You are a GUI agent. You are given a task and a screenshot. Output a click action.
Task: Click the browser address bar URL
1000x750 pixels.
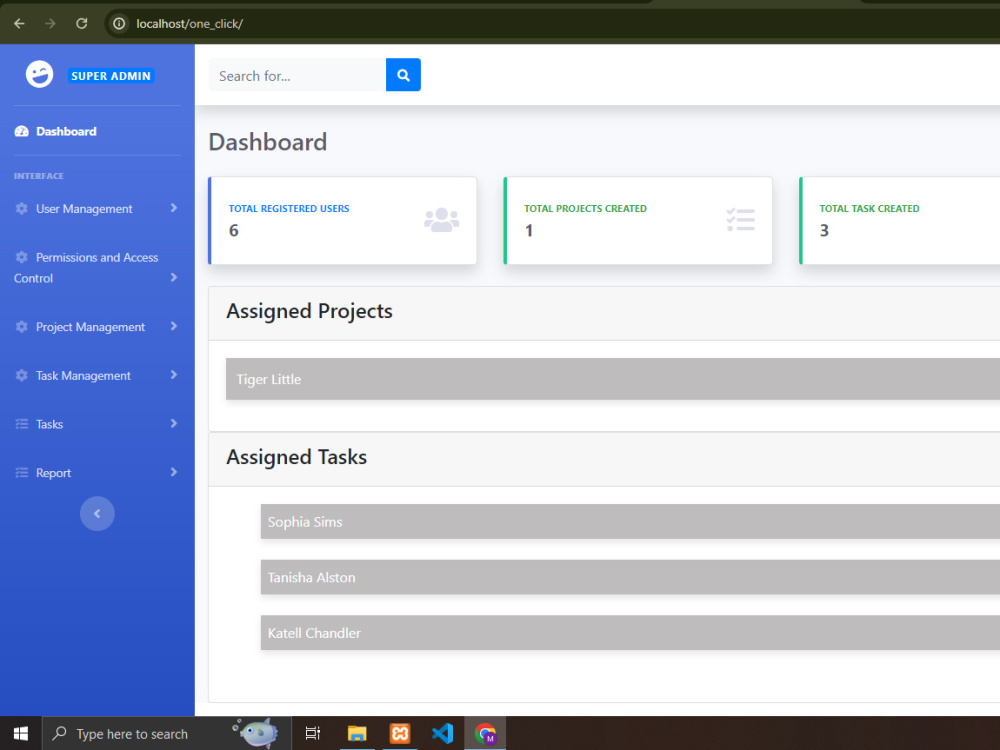pos(189,24)
